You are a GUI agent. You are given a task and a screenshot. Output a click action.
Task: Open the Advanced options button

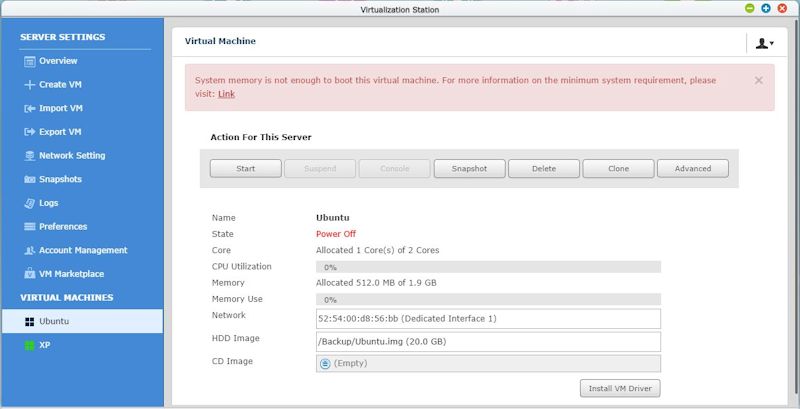point(692,169)
